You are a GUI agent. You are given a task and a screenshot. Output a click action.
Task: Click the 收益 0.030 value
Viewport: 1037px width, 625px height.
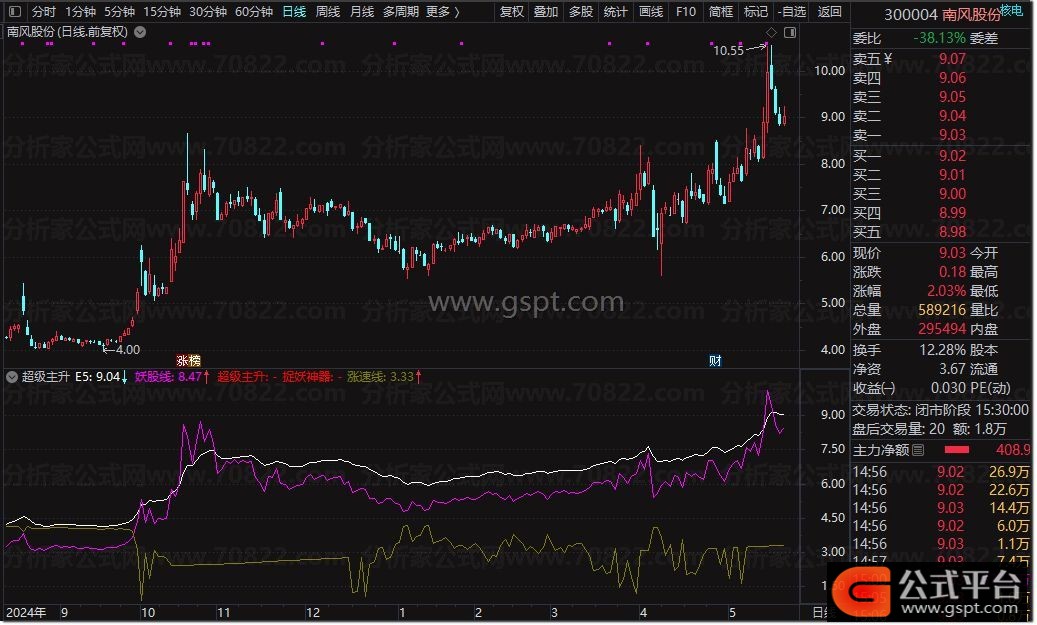click(x=948, y=388)
